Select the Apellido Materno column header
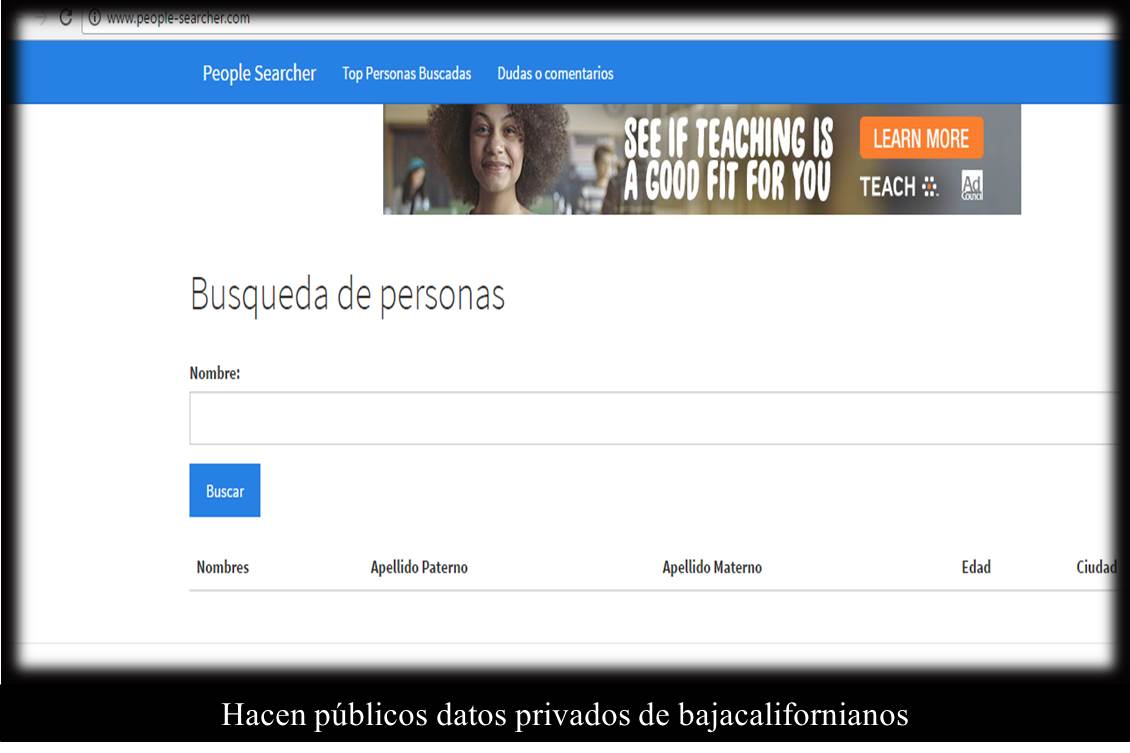This screenshot has height=753, width=1130. [712, 567]
